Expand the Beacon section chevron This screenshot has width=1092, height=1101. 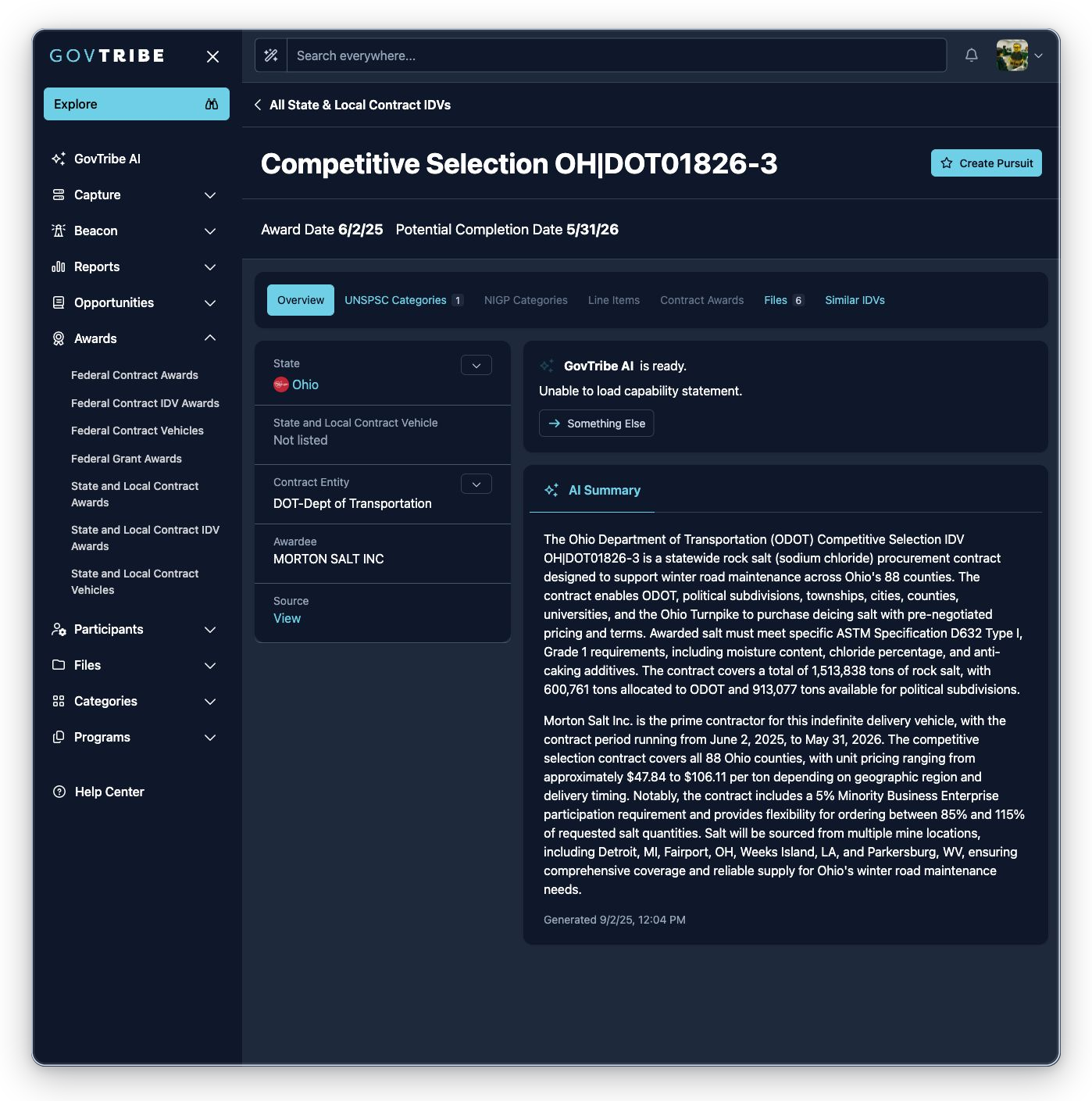[x=210, y=231]
